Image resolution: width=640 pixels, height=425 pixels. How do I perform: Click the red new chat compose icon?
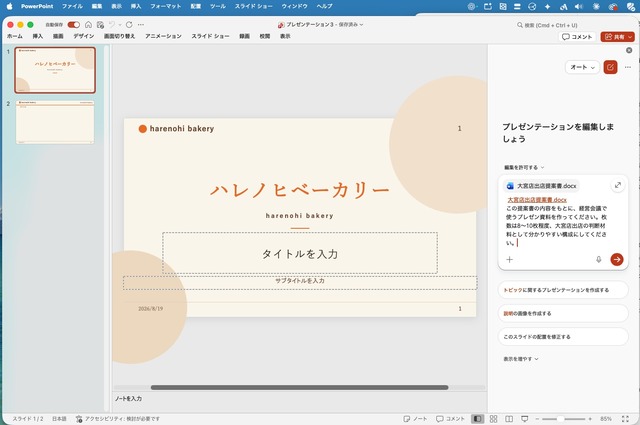(610, 67)
